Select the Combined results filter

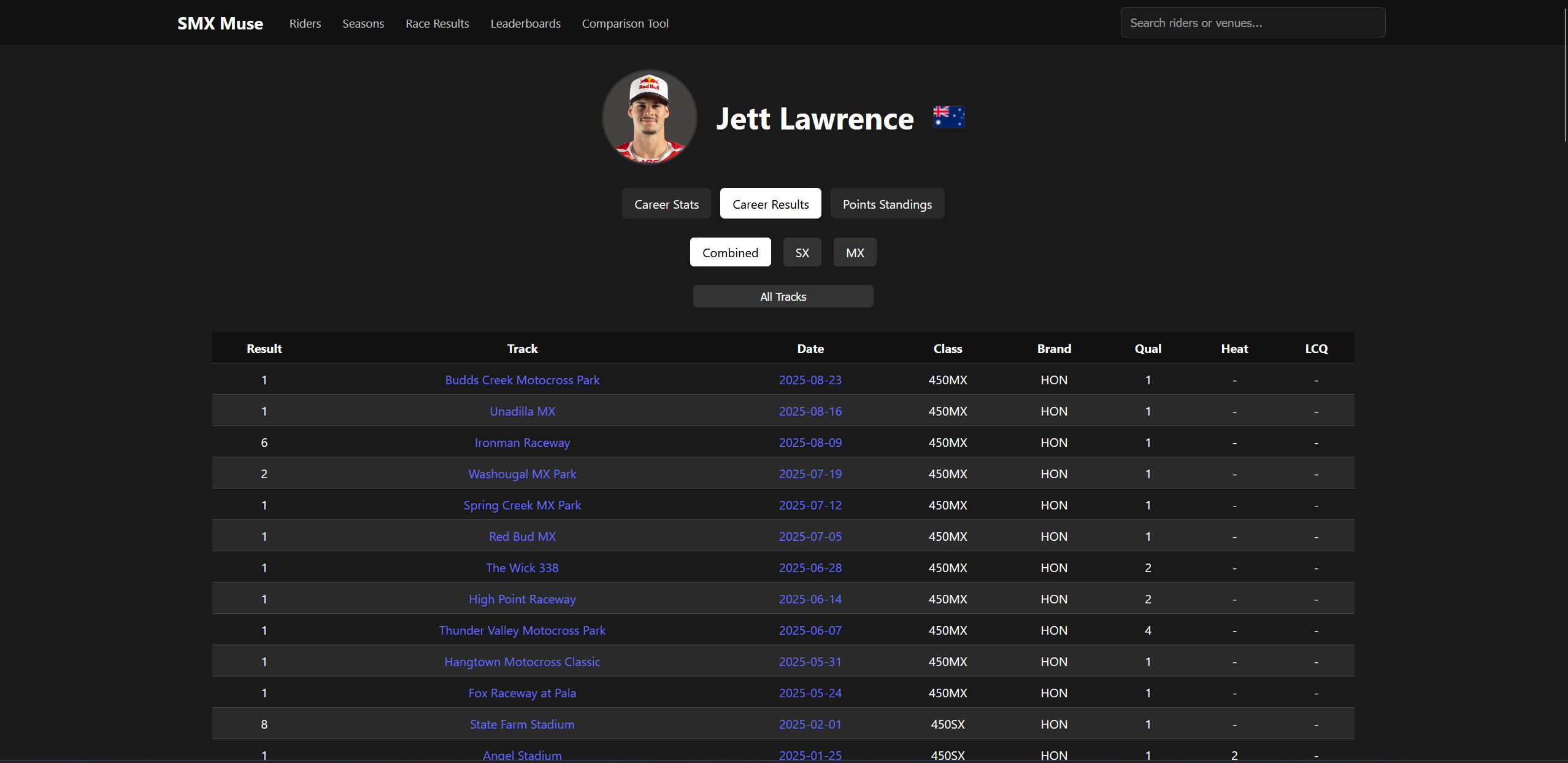coord(730,252)
